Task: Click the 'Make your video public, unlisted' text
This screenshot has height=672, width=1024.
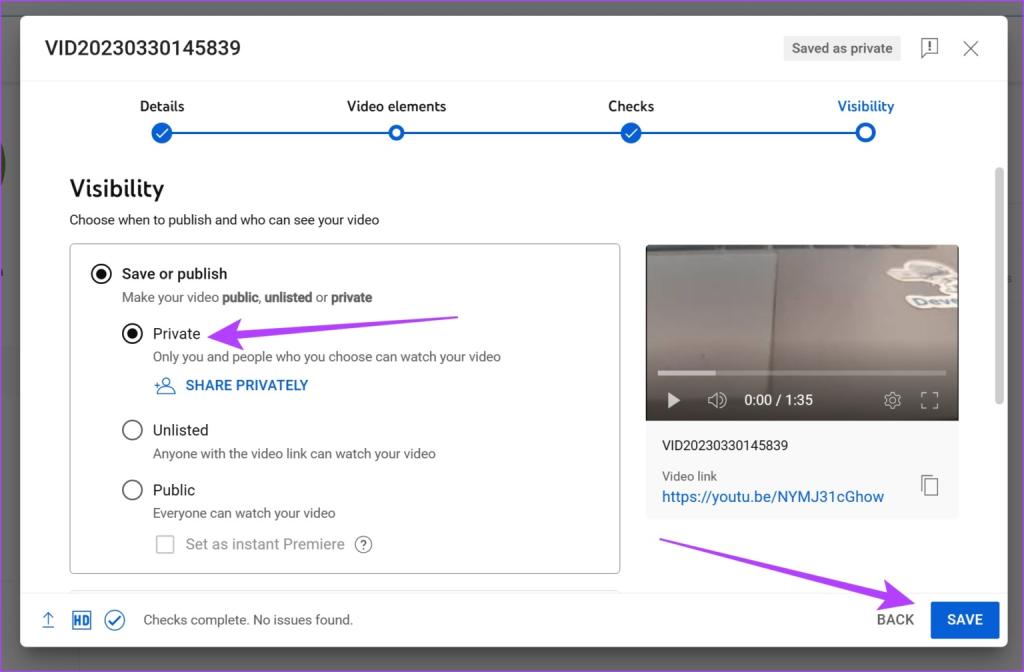Action: pyautogui.click(x=247, y=298)
